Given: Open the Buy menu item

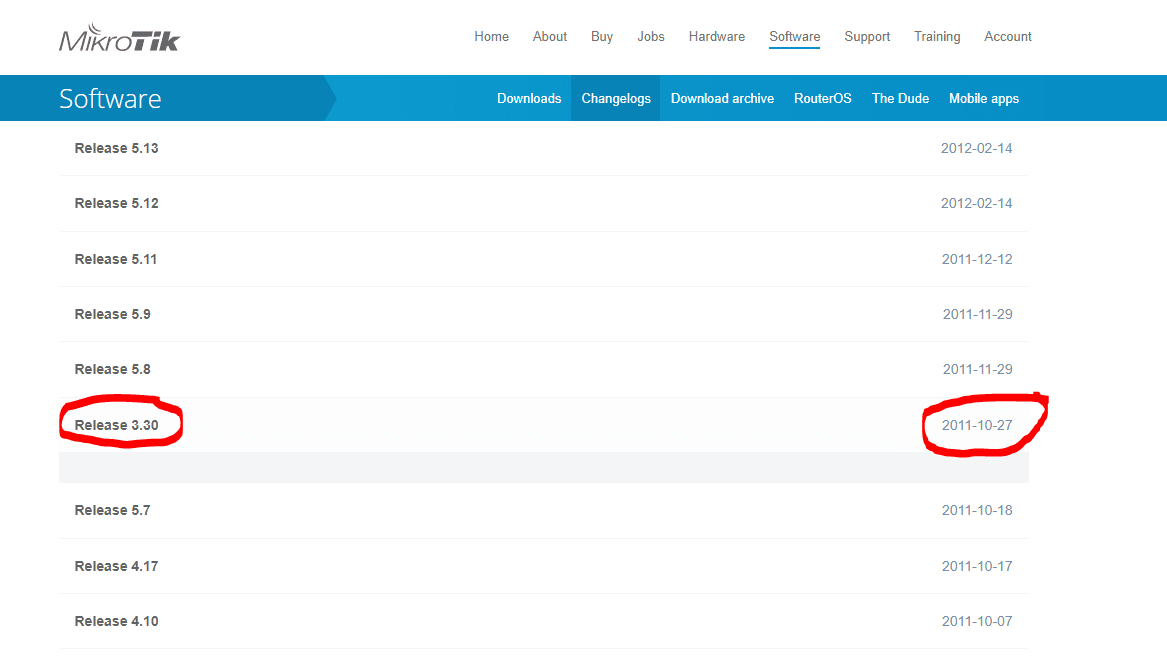Looking at the screenshot, I should 601,36.
